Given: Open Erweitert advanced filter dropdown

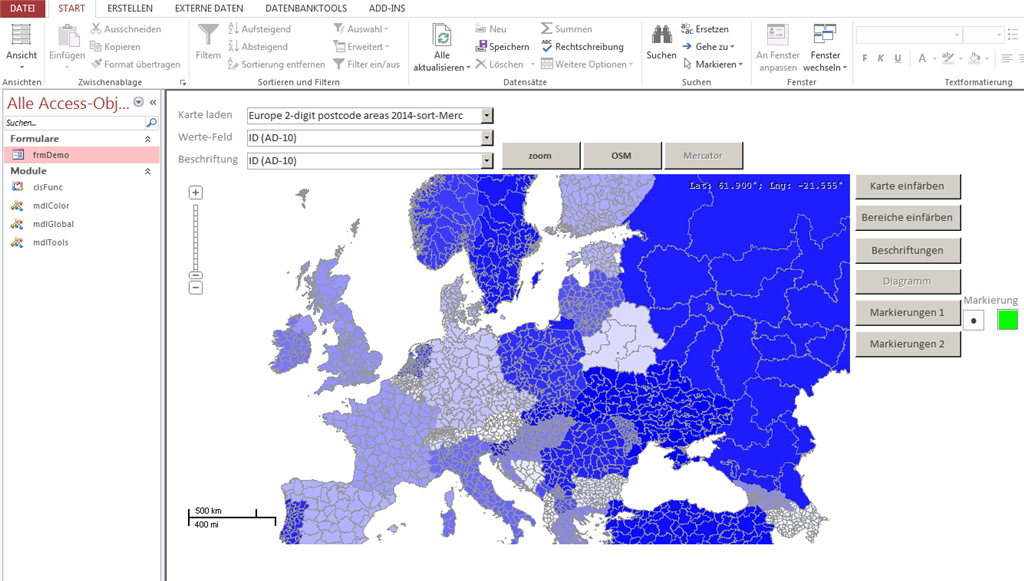Looking at the screenshot, I should (x=361, y=46).
